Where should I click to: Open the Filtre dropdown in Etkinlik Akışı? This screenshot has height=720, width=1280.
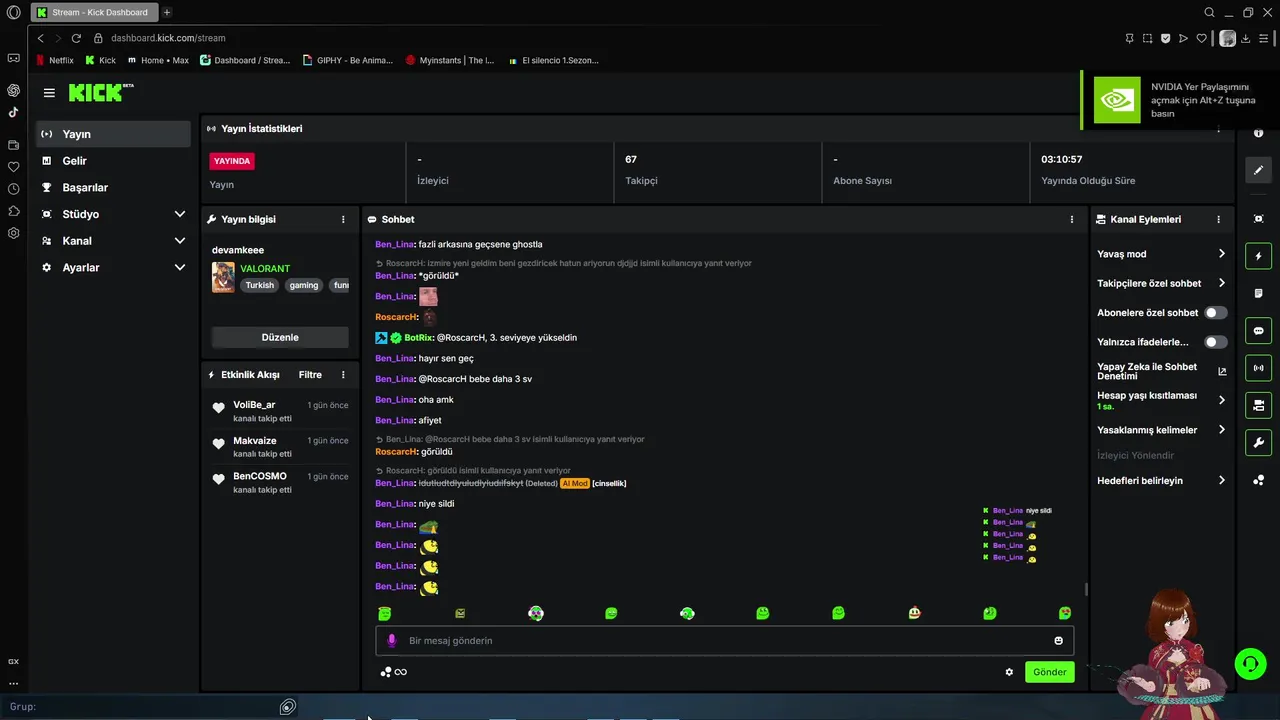click(310, 375)
